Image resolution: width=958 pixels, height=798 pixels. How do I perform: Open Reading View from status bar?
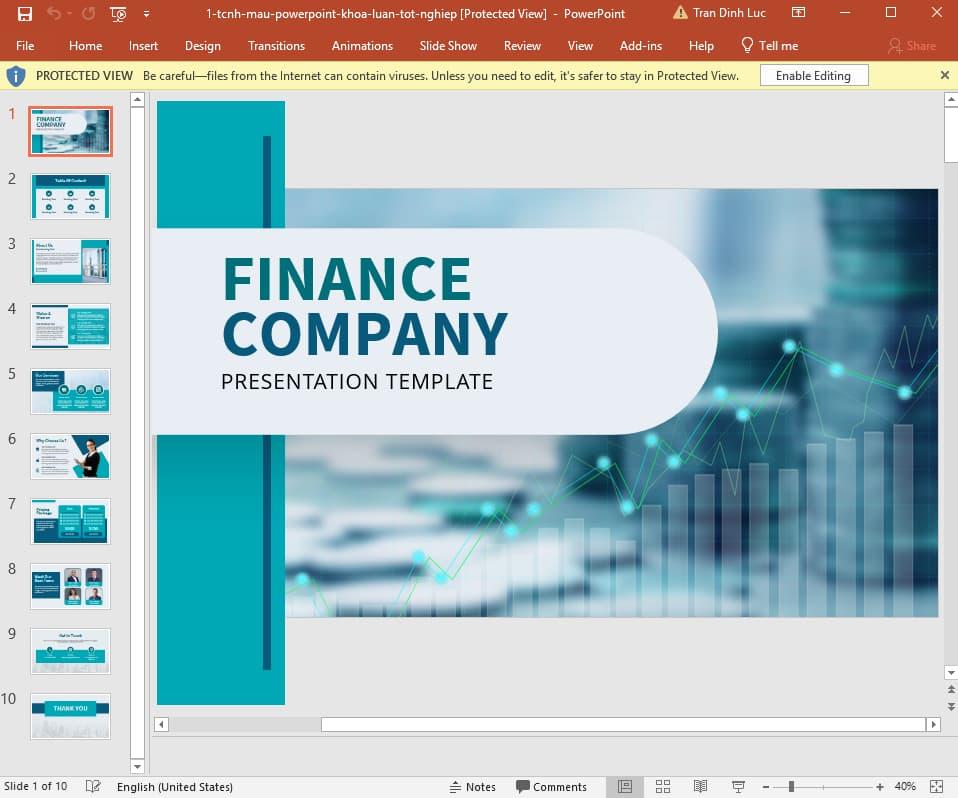pos(701,787)
